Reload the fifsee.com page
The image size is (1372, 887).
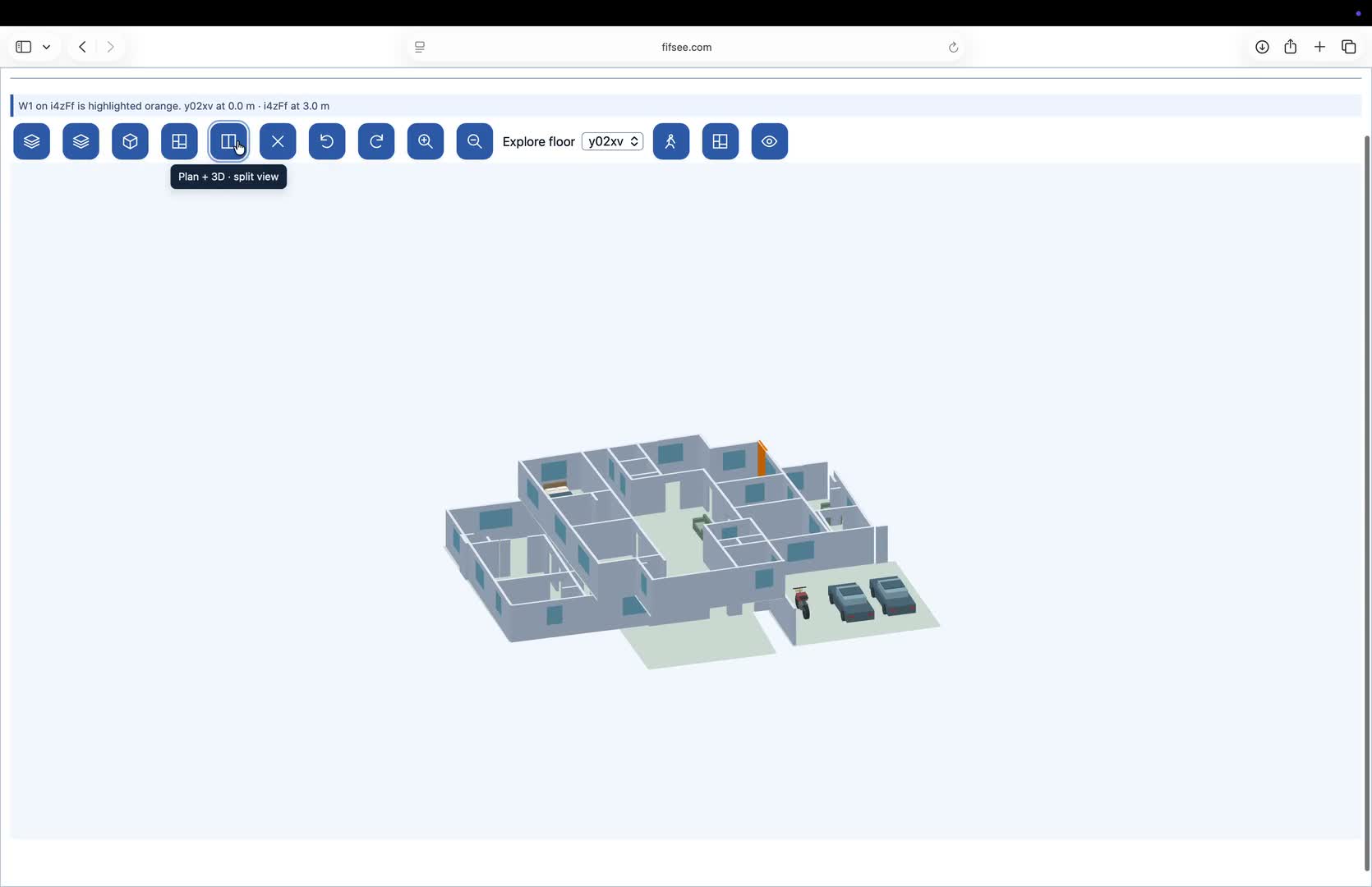coord(953,47)
